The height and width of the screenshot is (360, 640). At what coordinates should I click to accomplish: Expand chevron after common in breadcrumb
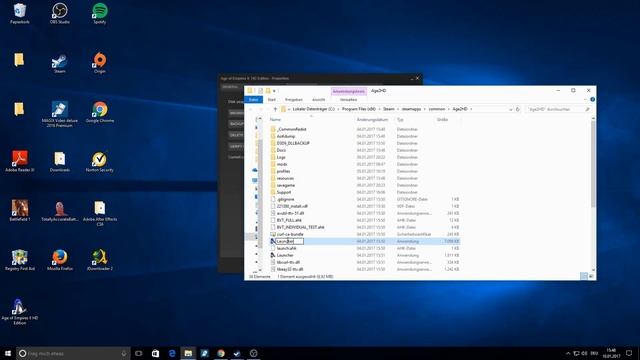point(449,109)
